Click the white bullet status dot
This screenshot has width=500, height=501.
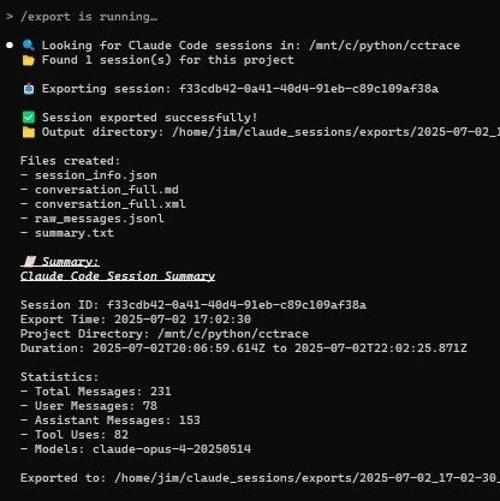(x=10, y=45)
